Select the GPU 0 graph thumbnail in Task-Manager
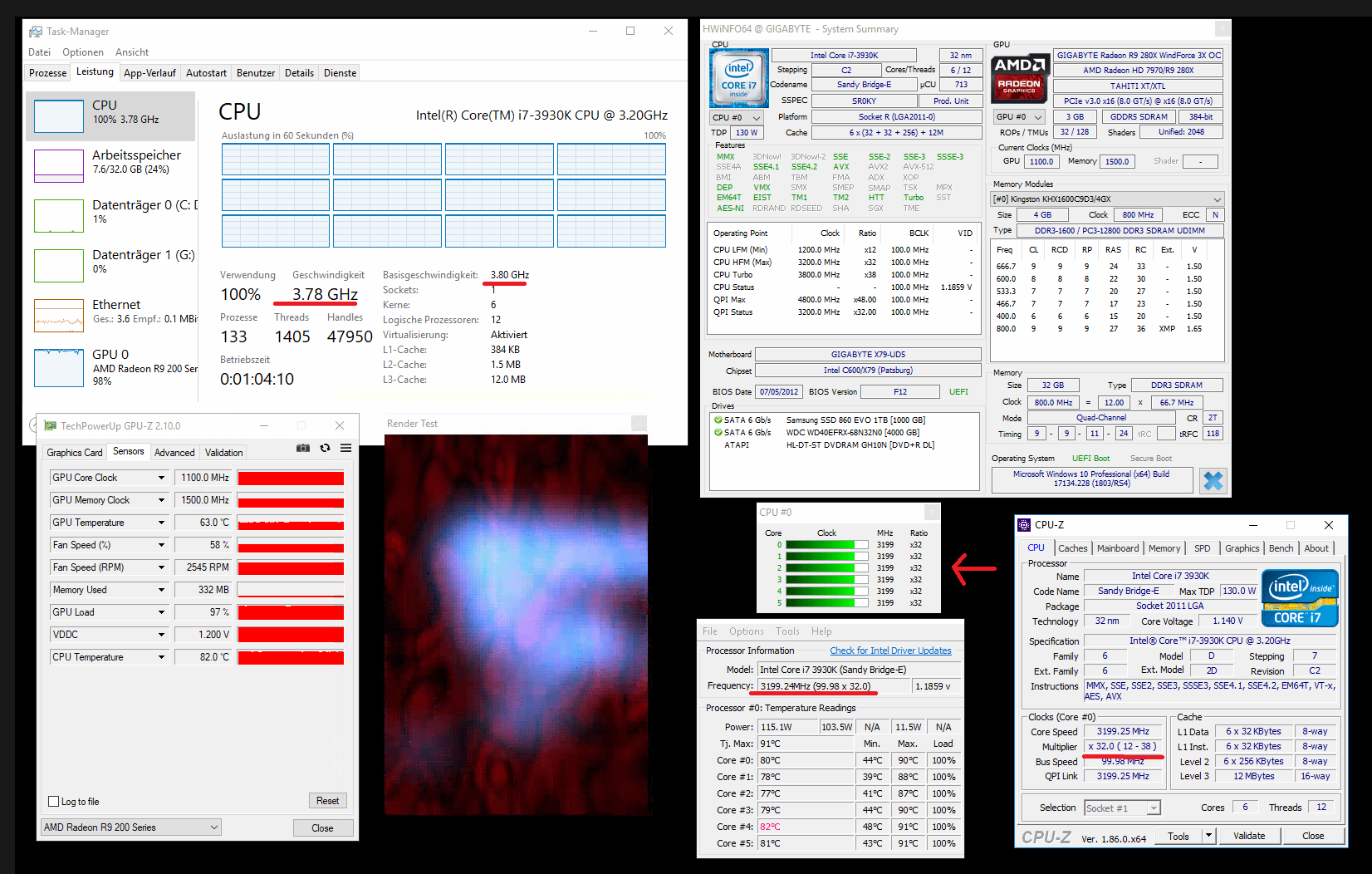The width and height of the screenshot is (1372, 874). coord(59,368)
